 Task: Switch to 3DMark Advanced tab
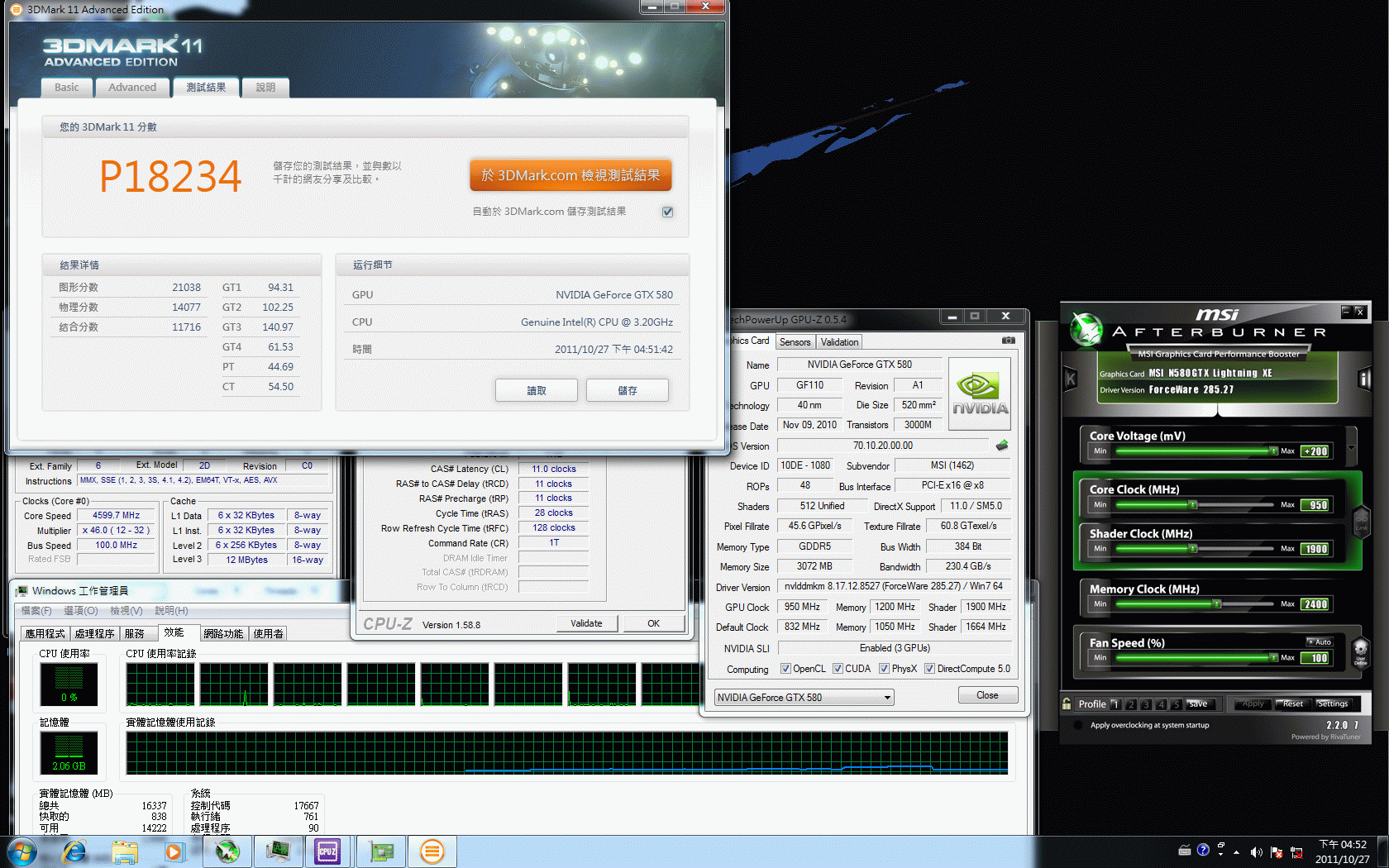132,88
